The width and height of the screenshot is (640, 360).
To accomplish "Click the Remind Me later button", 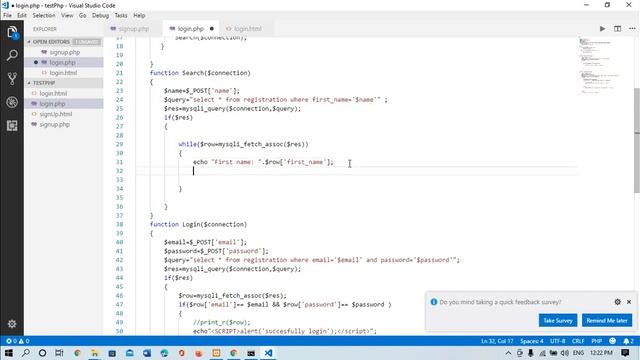I will point(607,320).
